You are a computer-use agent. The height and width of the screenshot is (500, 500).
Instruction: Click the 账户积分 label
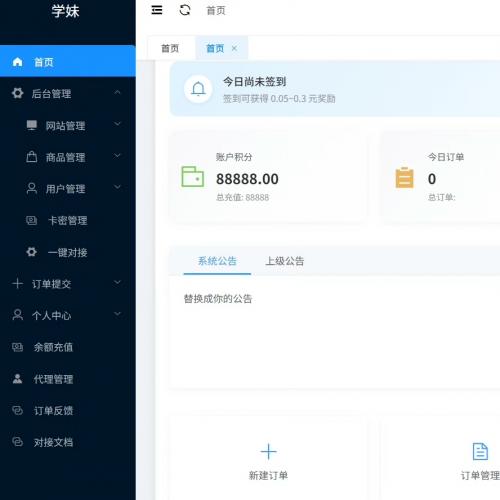pos(234,157)
